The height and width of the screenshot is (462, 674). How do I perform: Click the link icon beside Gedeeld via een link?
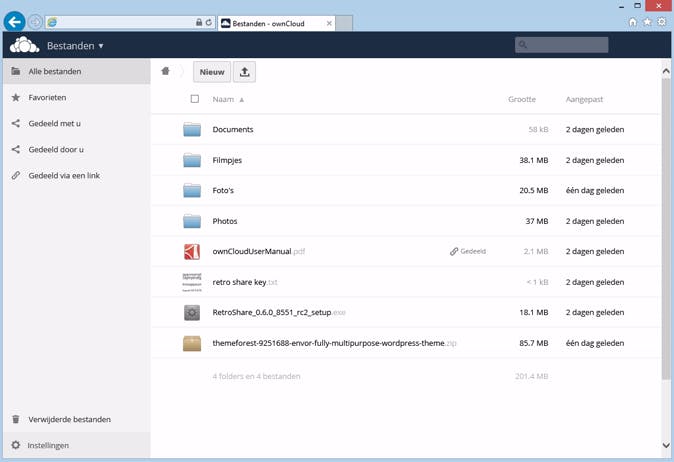[16, 175]
